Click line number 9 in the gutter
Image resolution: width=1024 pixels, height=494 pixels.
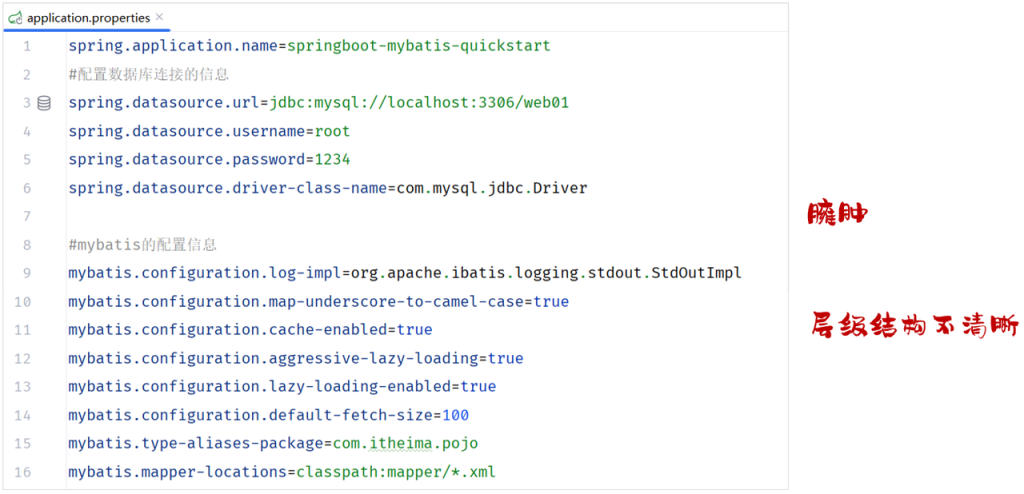(x=26, y=273)
